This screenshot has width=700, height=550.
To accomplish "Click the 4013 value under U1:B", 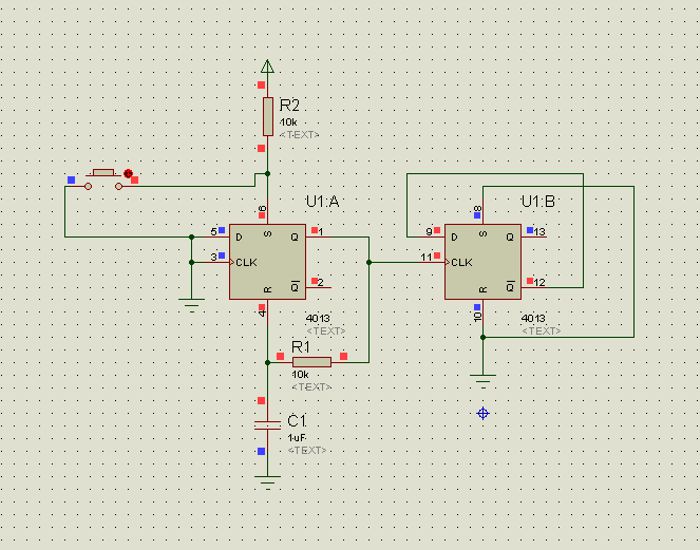I will (533, 318).
